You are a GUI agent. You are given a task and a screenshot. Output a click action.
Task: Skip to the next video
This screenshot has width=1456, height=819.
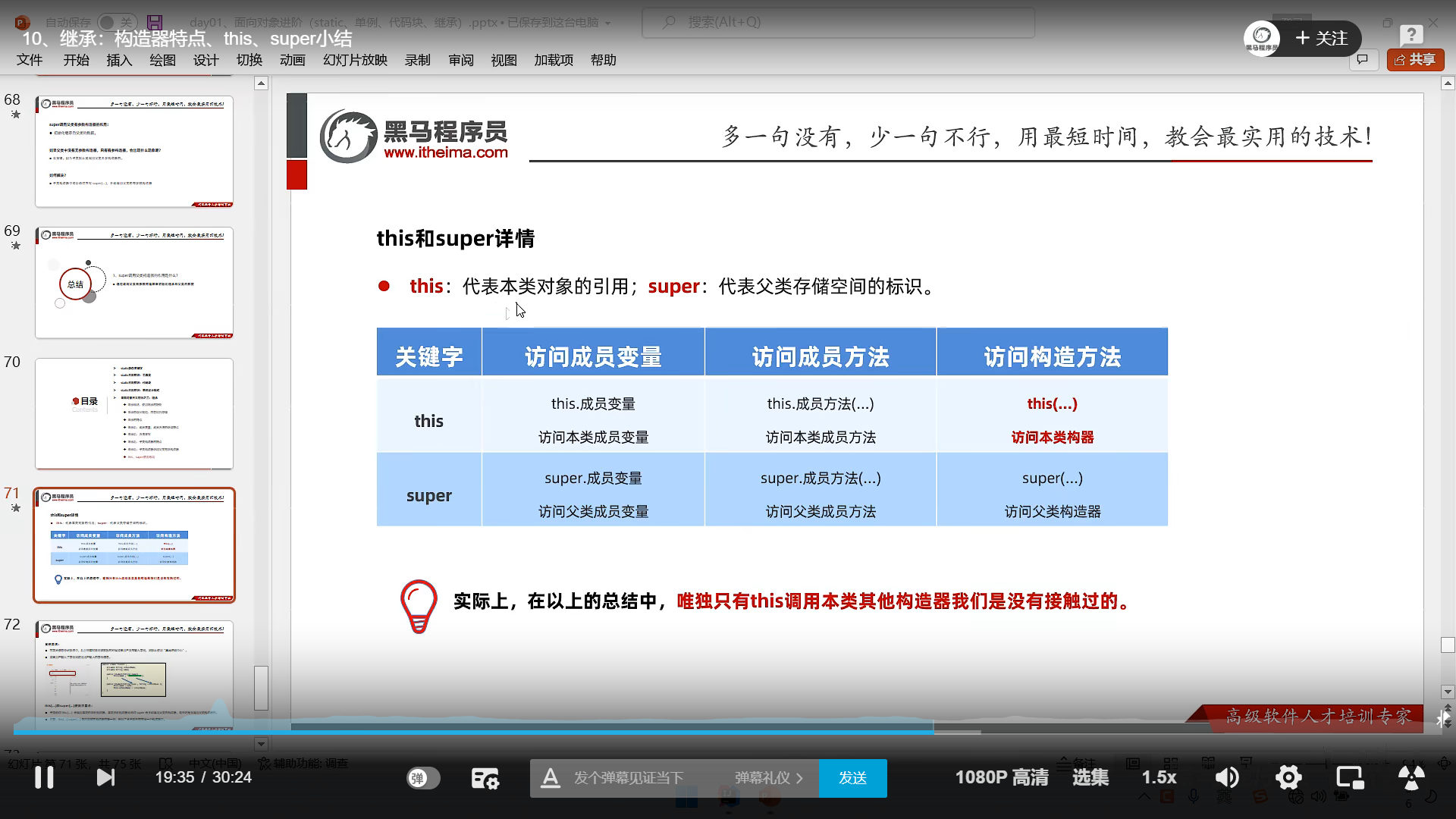tap(105, 777)
